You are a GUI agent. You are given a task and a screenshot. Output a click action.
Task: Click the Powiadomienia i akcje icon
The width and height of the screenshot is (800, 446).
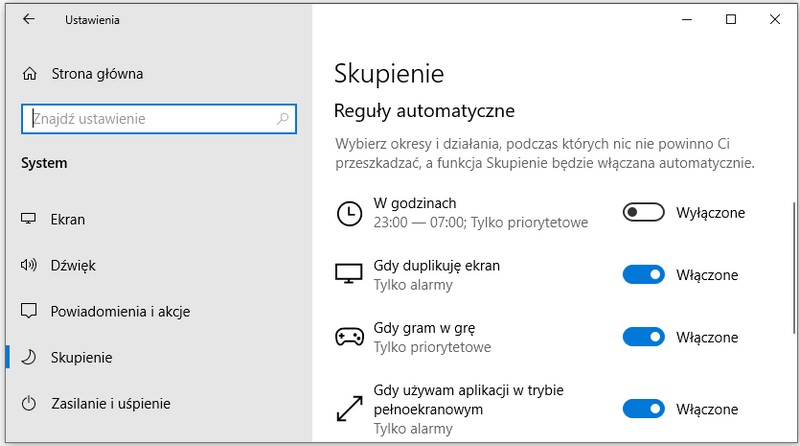coord(29,311)
